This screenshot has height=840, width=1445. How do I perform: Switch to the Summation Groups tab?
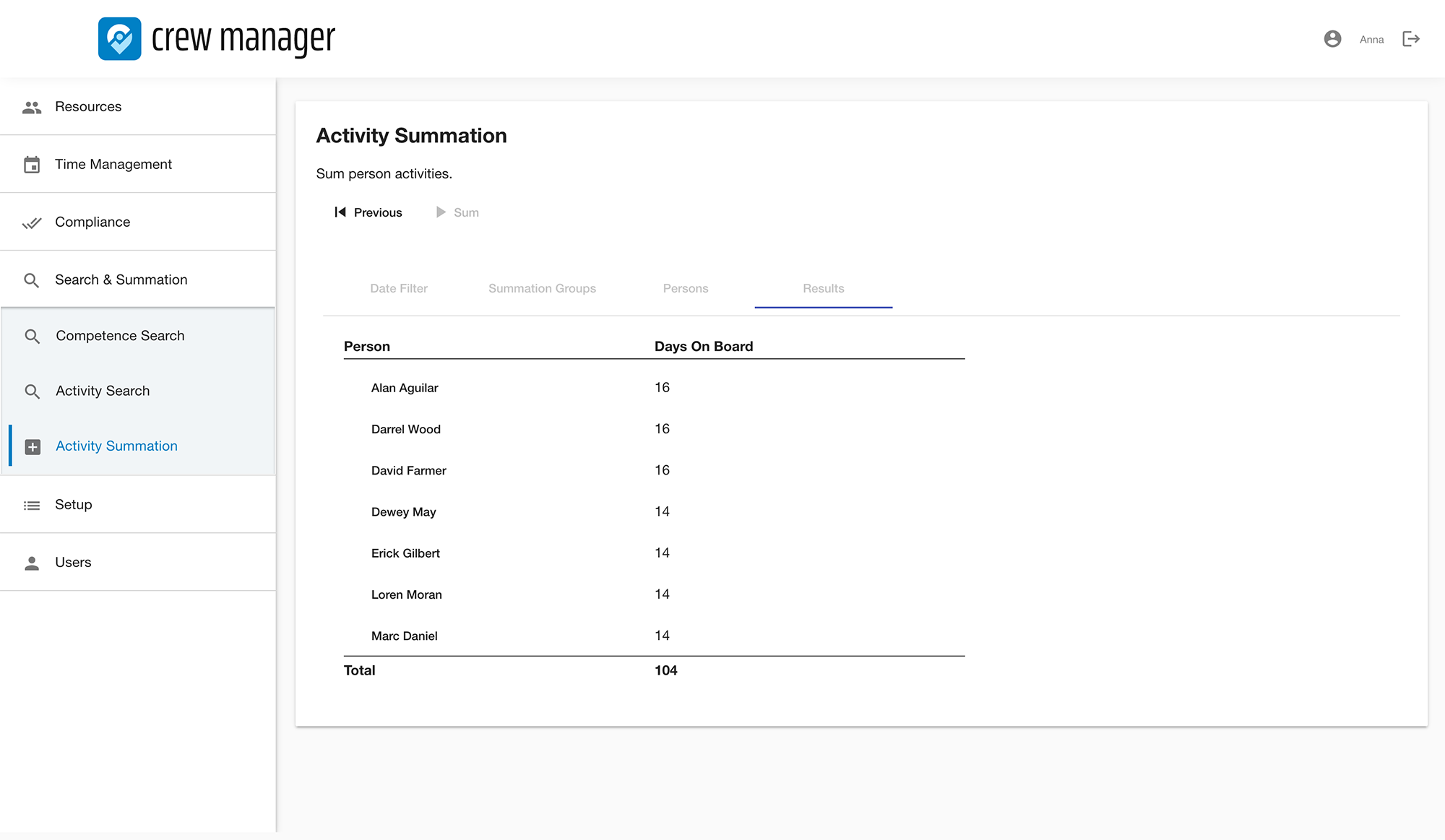click(x=542, y=288)
